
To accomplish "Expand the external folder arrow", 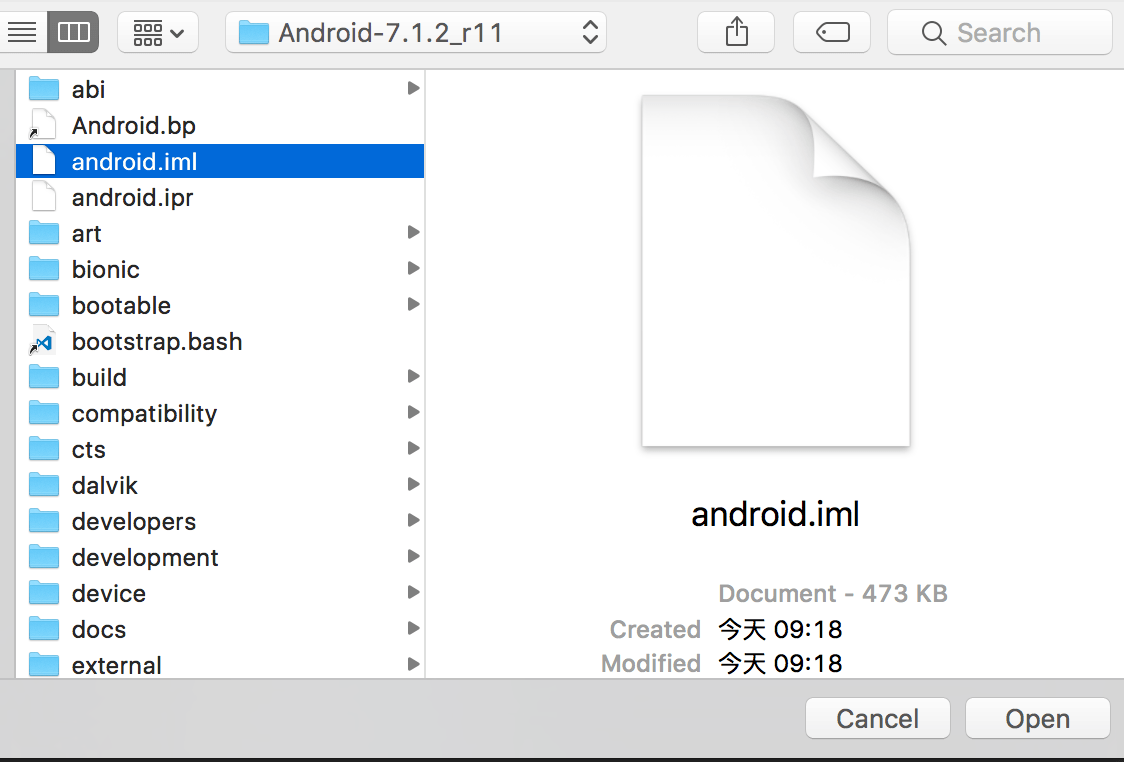I will [x=413, y=665].
